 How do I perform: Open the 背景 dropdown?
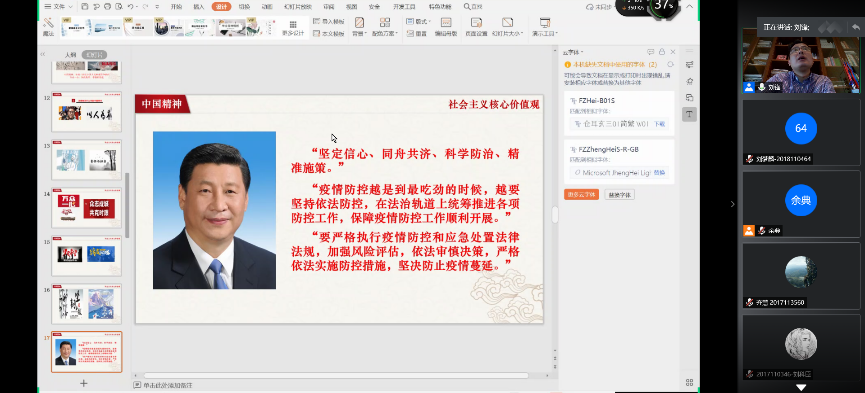coord(359,27)
